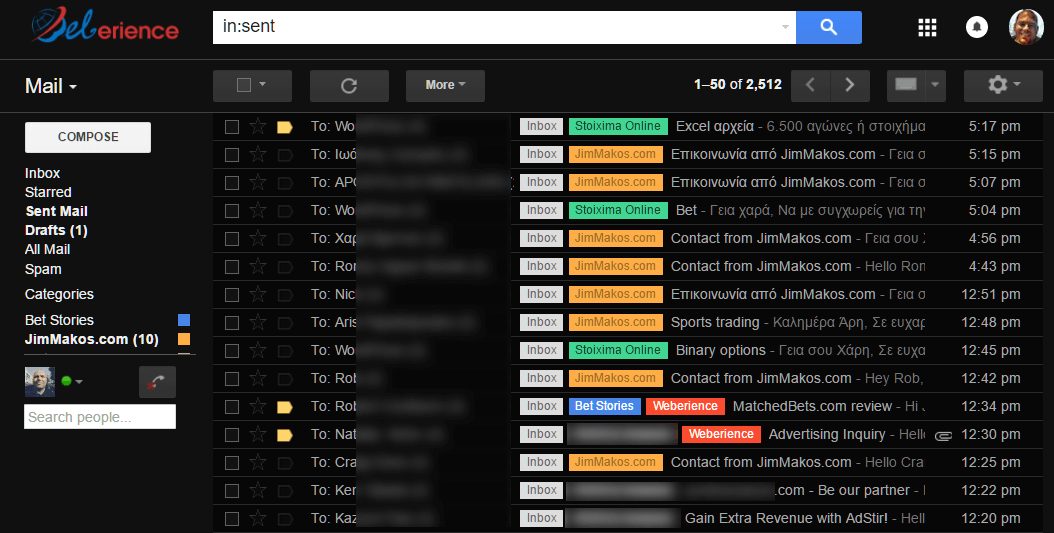The image size is (1054, 533).
Task: Star the 5:04 pm Bet email
Action: tap(258, 210)
